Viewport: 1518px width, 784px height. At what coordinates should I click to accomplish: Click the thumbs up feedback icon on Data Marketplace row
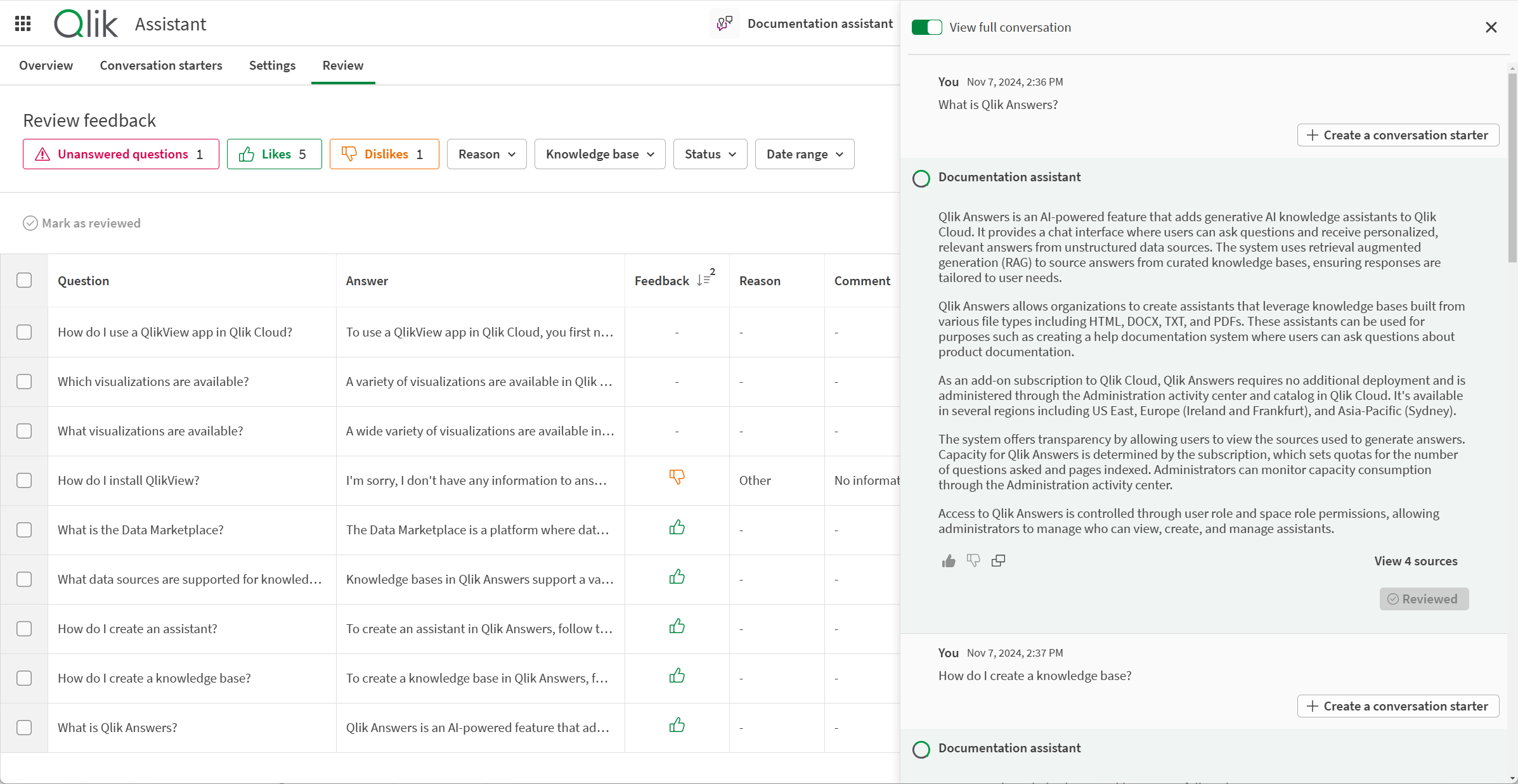[x=676, y=528]
